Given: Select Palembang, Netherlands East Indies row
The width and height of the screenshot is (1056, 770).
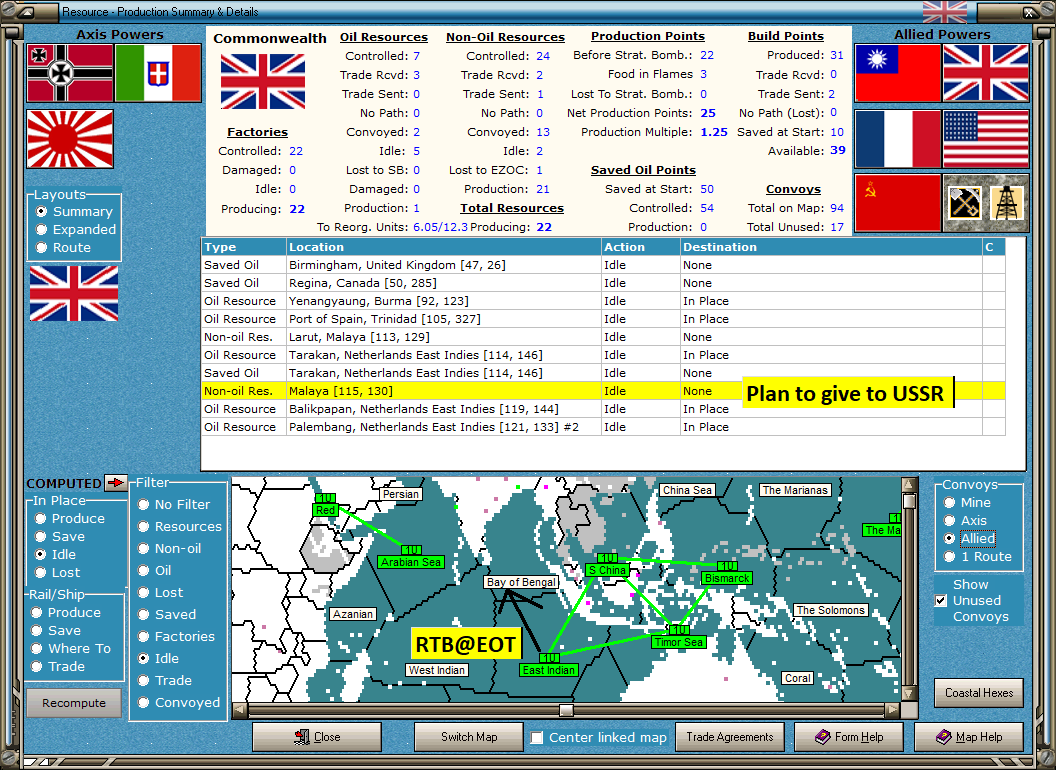Looking at the screenshot, I should click(603, 426).
